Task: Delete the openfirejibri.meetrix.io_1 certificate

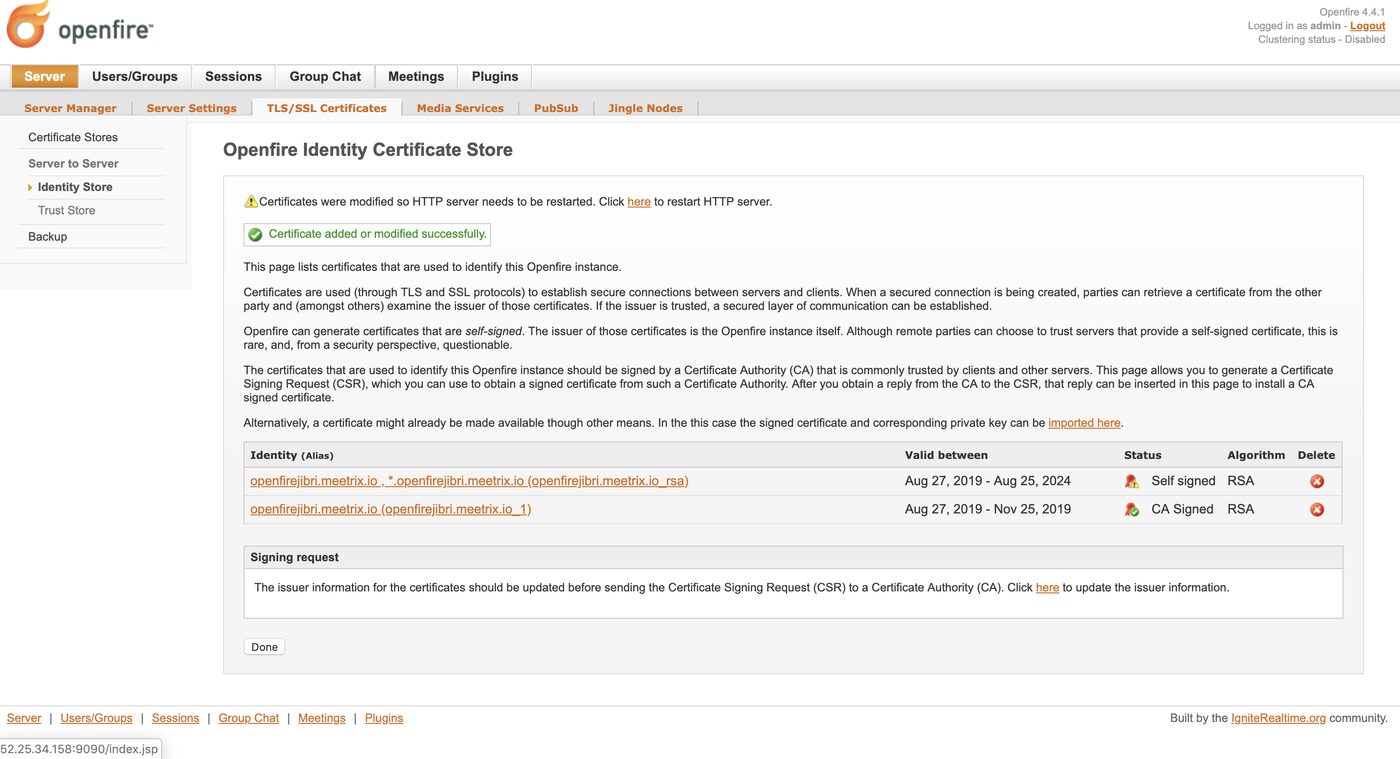Action: 1317,509
